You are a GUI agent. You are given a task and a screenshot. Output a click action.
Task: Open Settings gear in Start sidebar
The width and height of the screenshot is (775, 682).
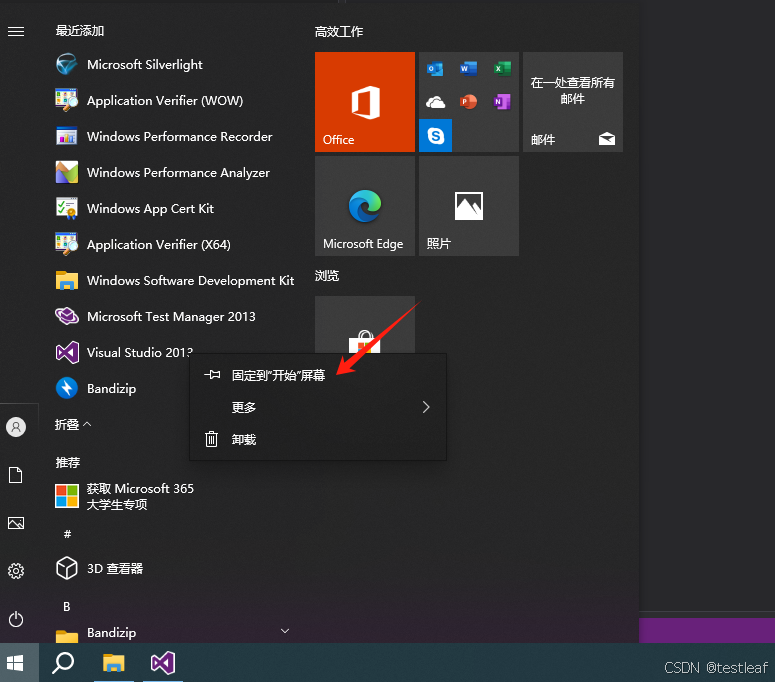[x=16, y=571]
